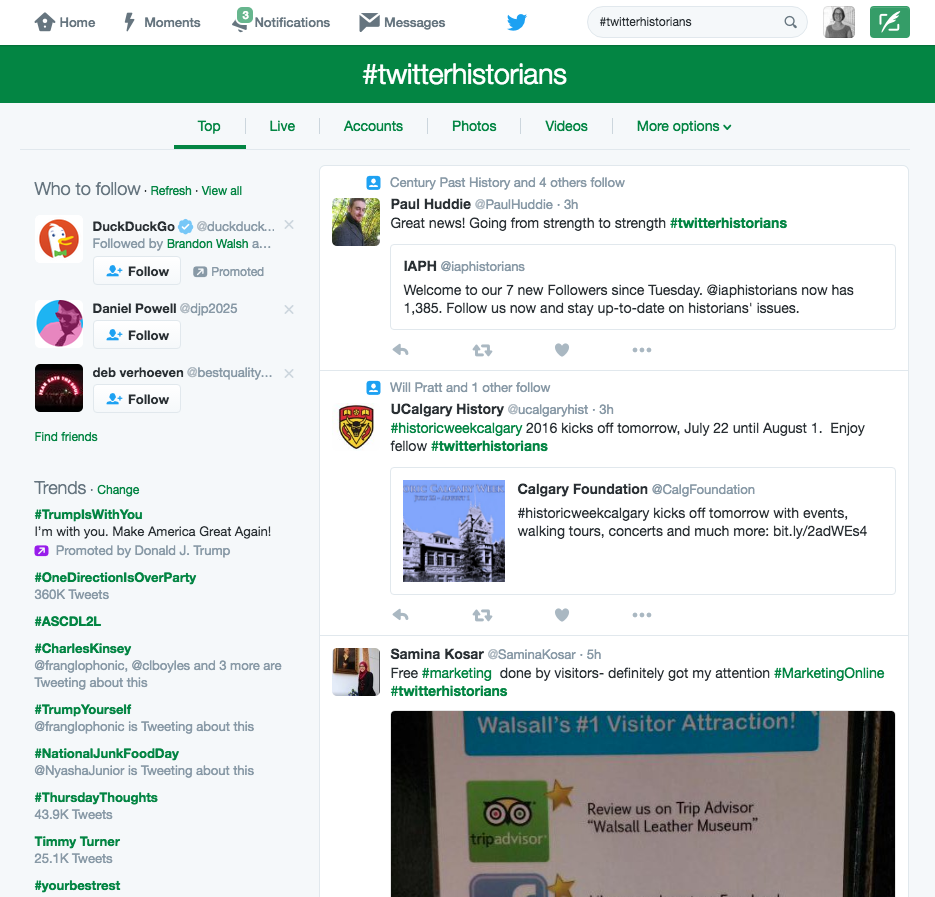935x897 pixels.
Task: Dismiss deb verhoeven follow suggestion
Action: (x=289, y=373)
